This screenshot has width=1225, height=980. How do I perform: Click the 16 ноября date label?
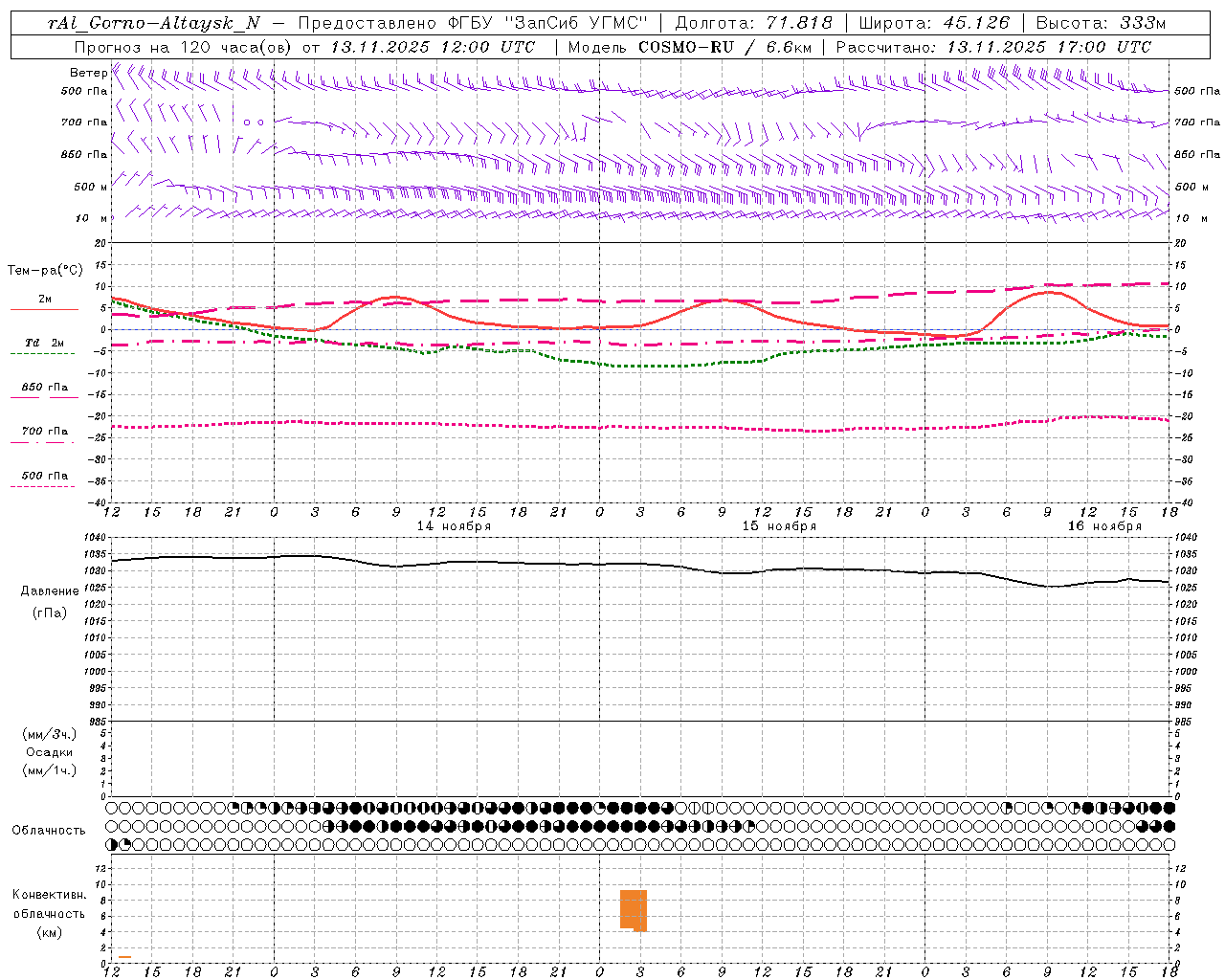[1104, 526]
